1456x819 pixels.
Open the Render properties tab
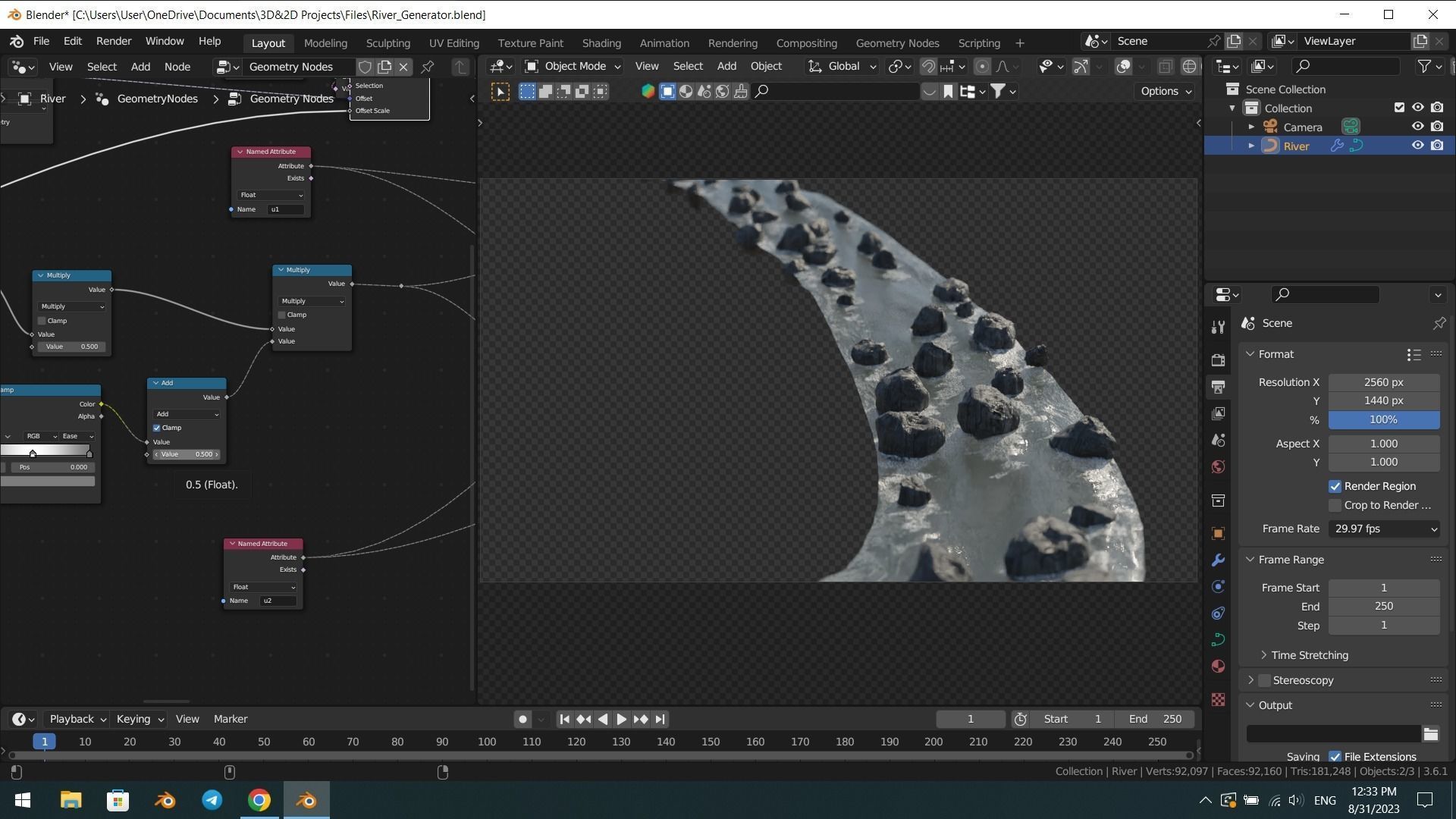pyautogui.click(x=1218, y=360)
